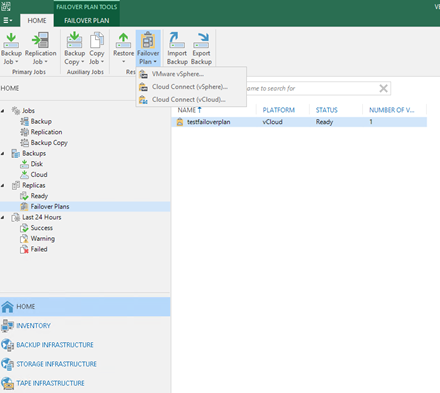Click the BACKUP INFRASTRUCTURE globe icon
Screen dimensions: 440x393
coord(7,345)
